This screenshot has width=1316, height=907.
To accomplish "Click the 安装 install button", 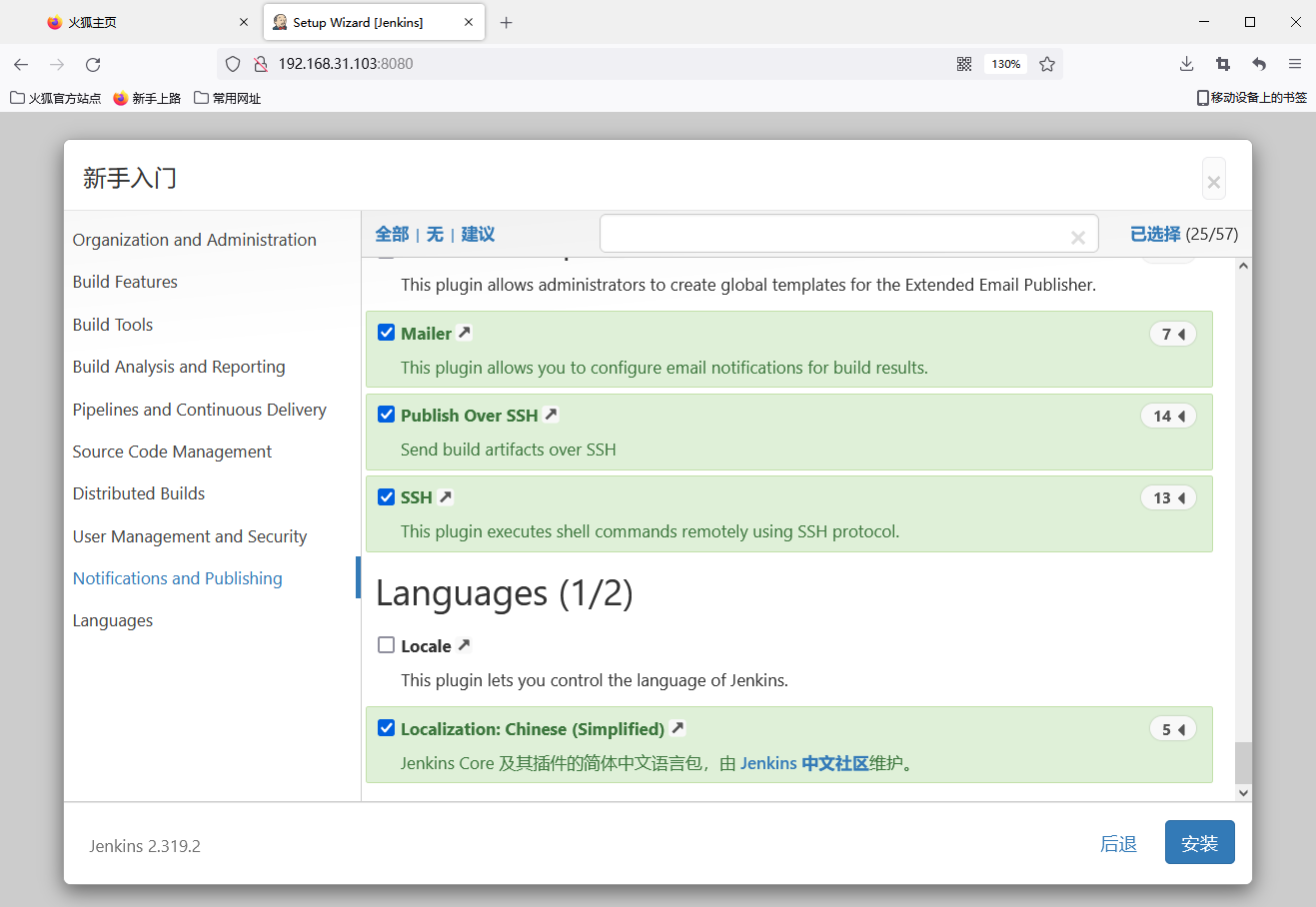I will [x=1199, y=843].
